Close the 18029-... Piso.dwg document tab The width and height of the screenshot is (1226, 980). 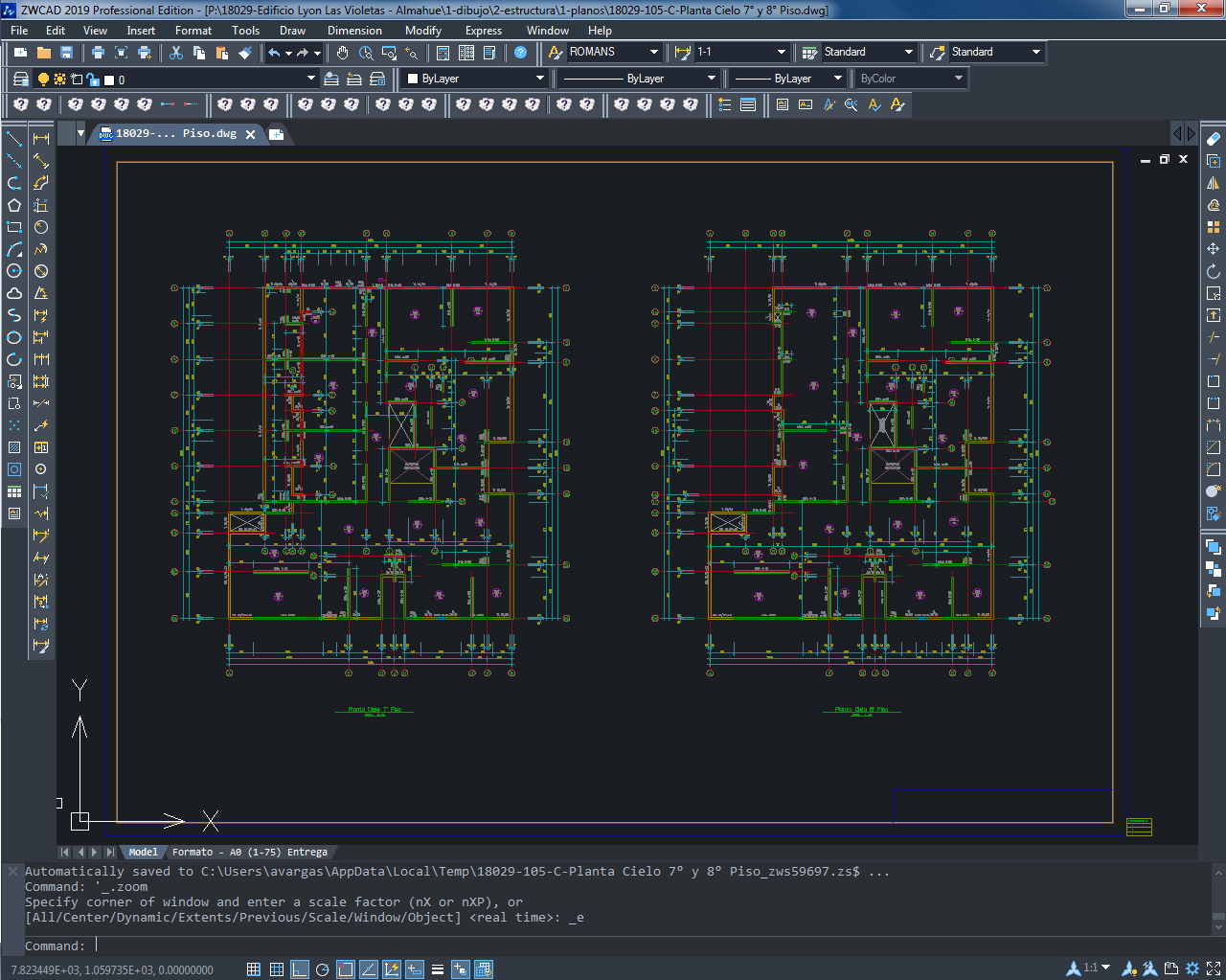click(x=251, y=134)
